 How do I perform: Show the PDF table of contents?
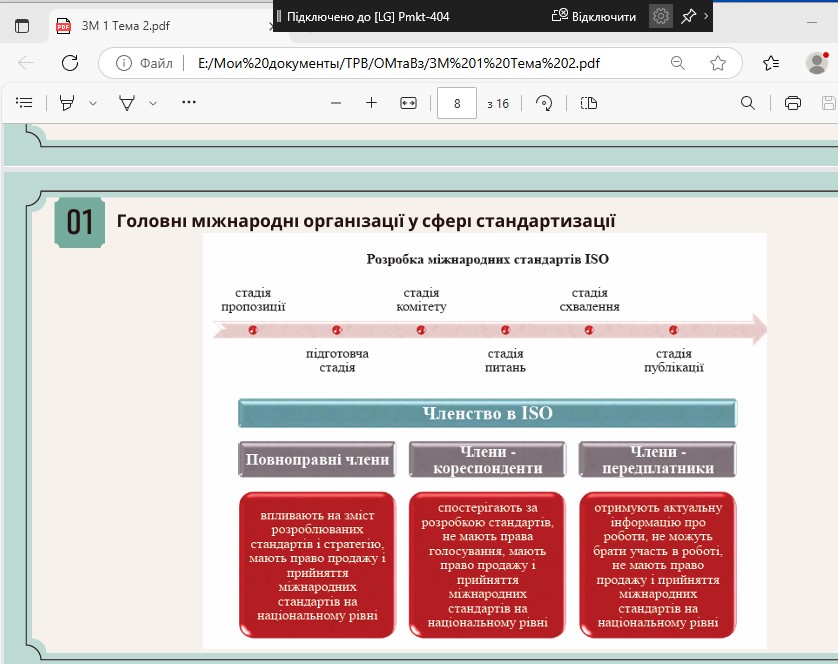(24, 103)
